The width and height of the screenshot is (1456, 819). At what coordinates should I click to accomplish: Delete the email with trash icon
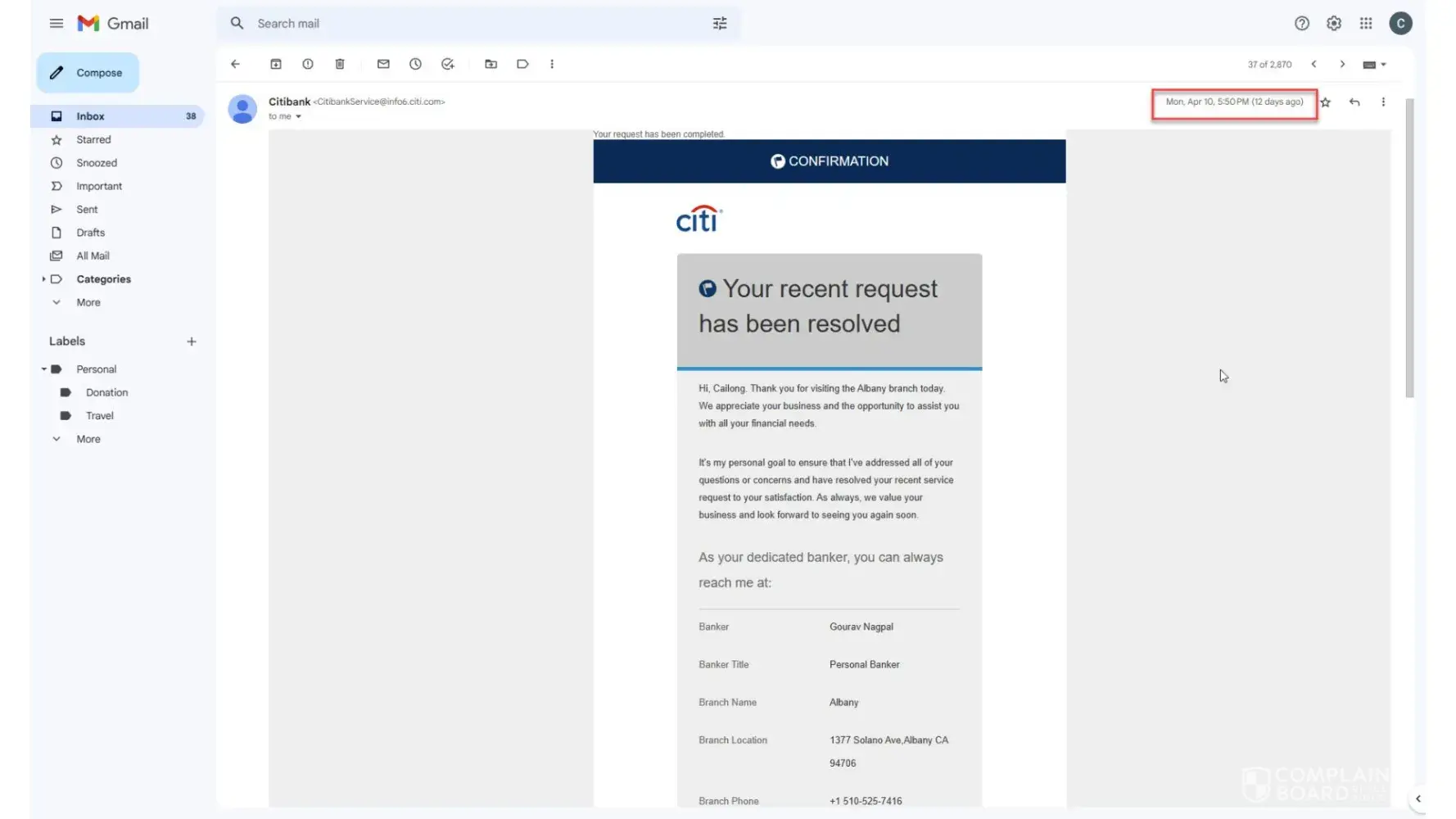click(x=340, y=64)
